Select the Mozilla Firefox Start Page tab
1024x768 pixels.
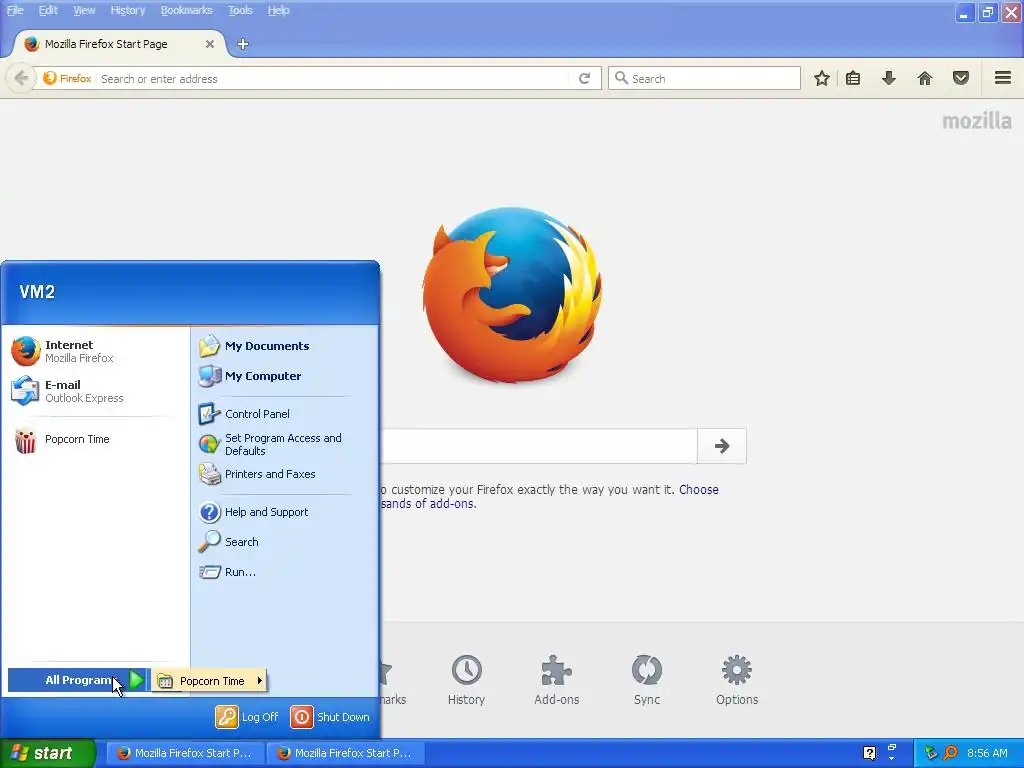(120, 44)
